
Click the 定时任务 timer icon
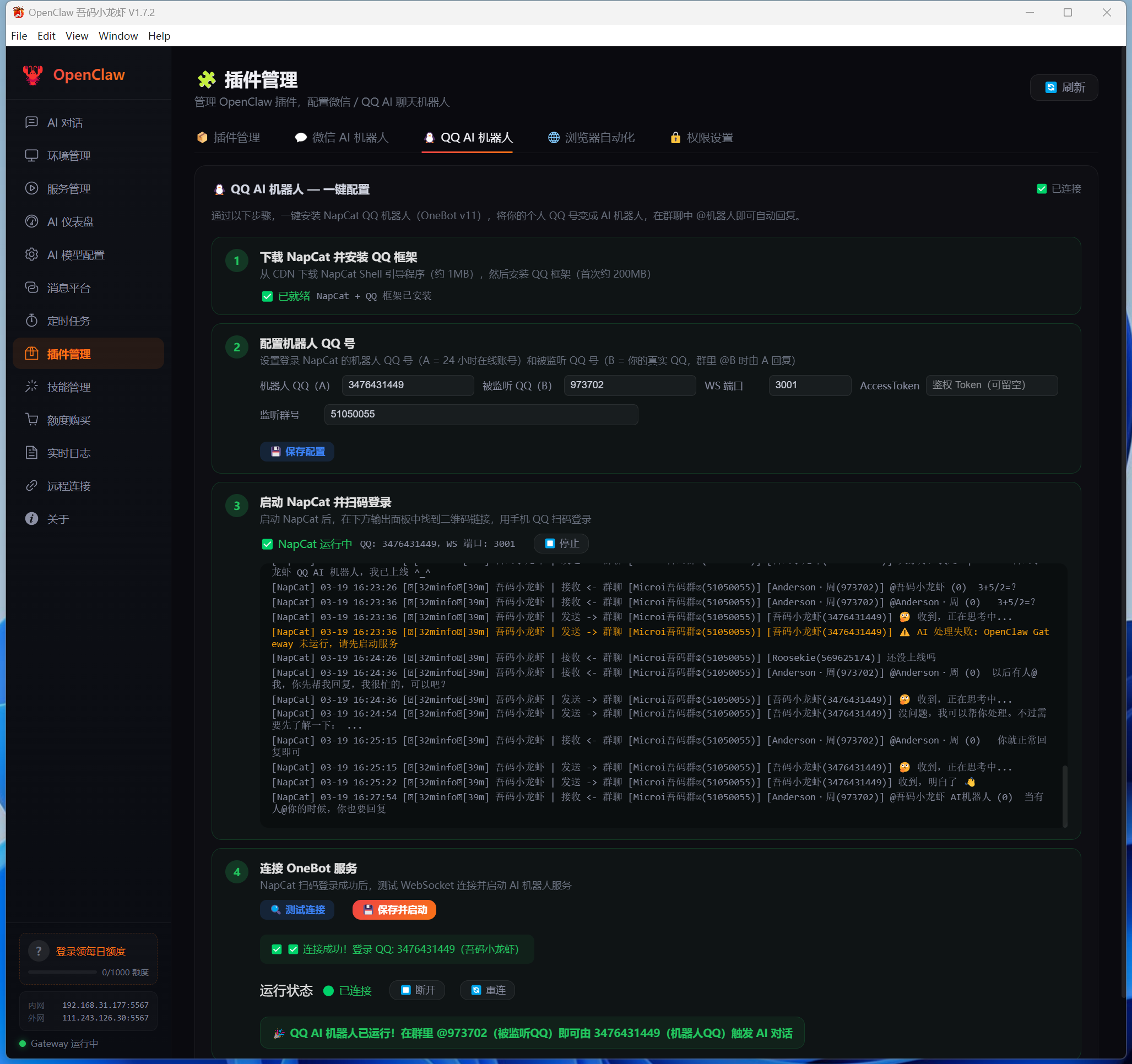click(32, 321)
